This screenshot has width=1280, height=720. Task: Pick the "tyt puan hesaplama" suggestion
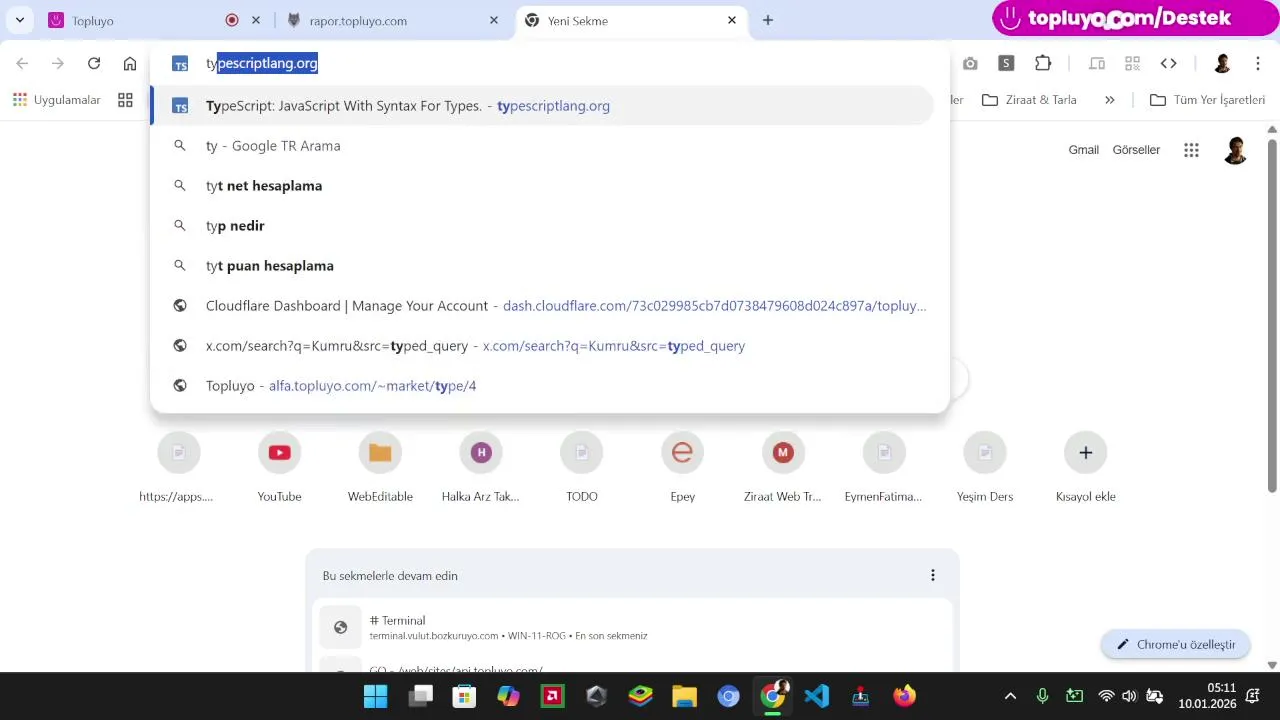(x=543, y=266)
